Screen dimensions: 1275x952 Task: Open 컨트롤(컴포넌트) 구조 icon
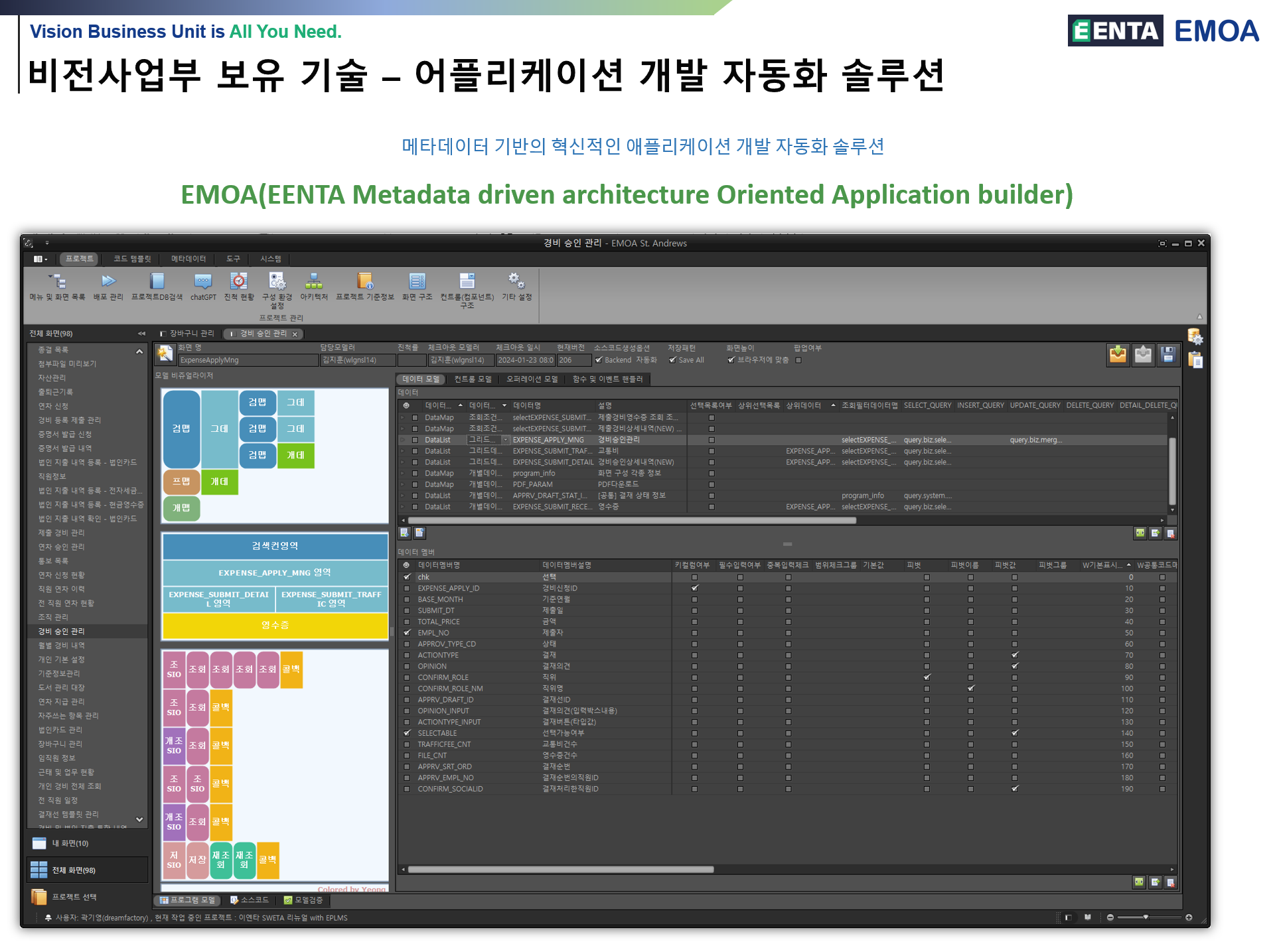click(467, 290)
